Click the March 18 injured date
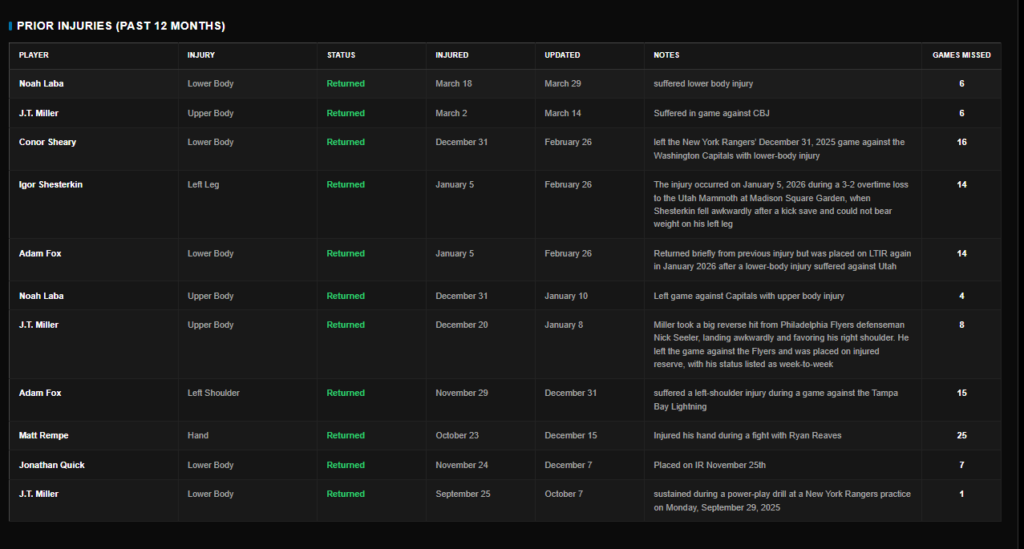Viewport: 1024px width, 549px height. click(454, 84)
